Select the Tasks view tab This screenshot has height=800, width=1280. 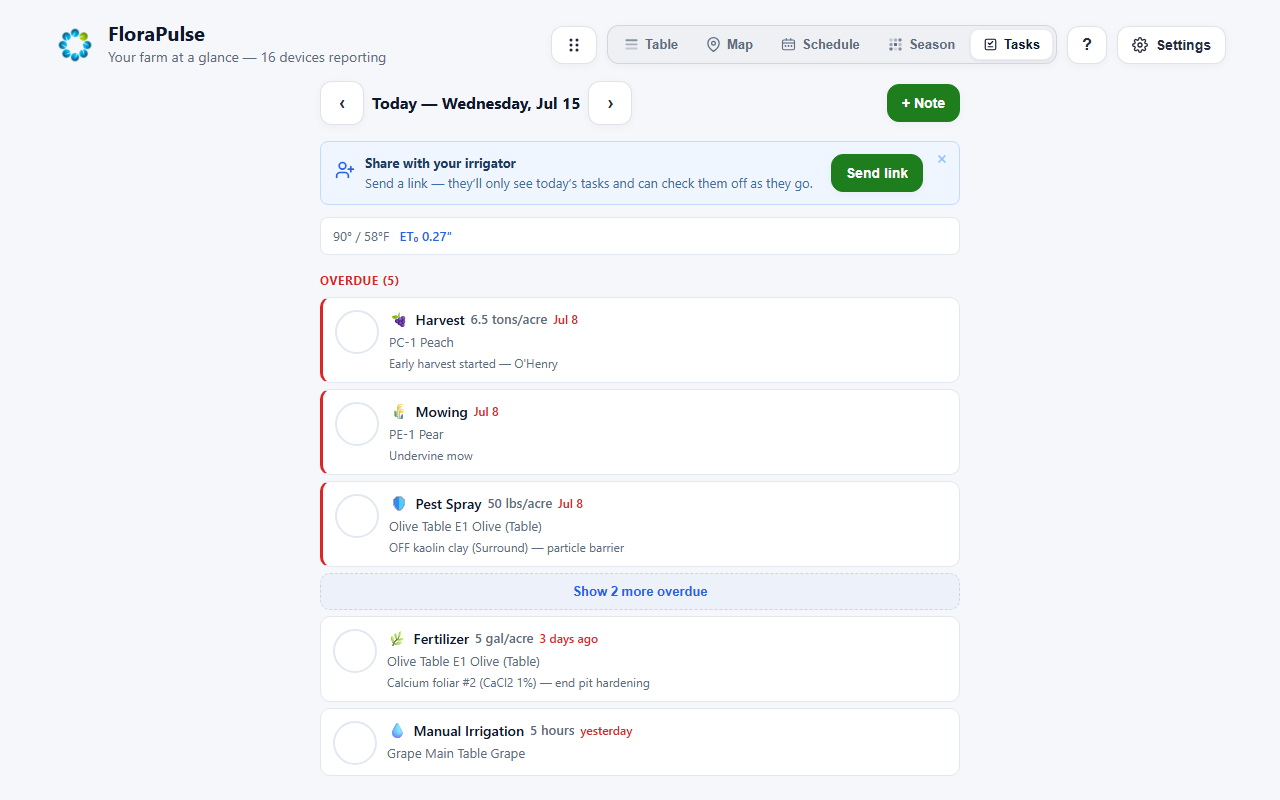(x=1012, y=45)
